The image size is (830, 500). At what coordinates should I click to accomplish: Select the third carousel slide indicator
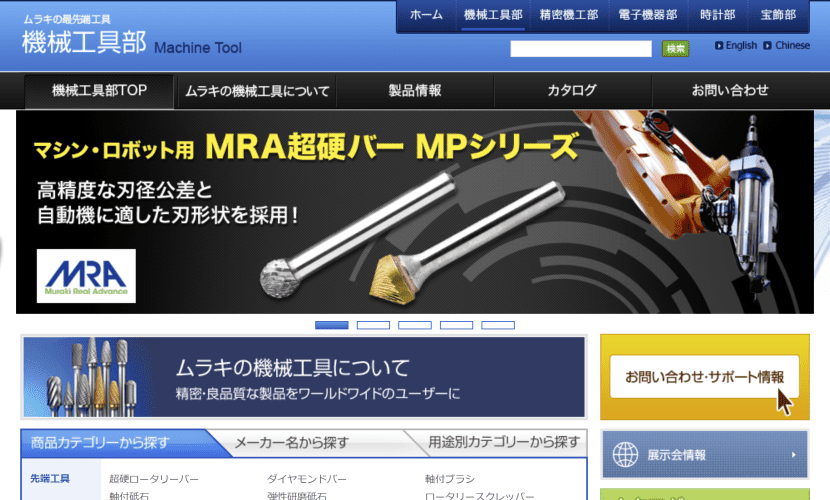tap(415, 325)
